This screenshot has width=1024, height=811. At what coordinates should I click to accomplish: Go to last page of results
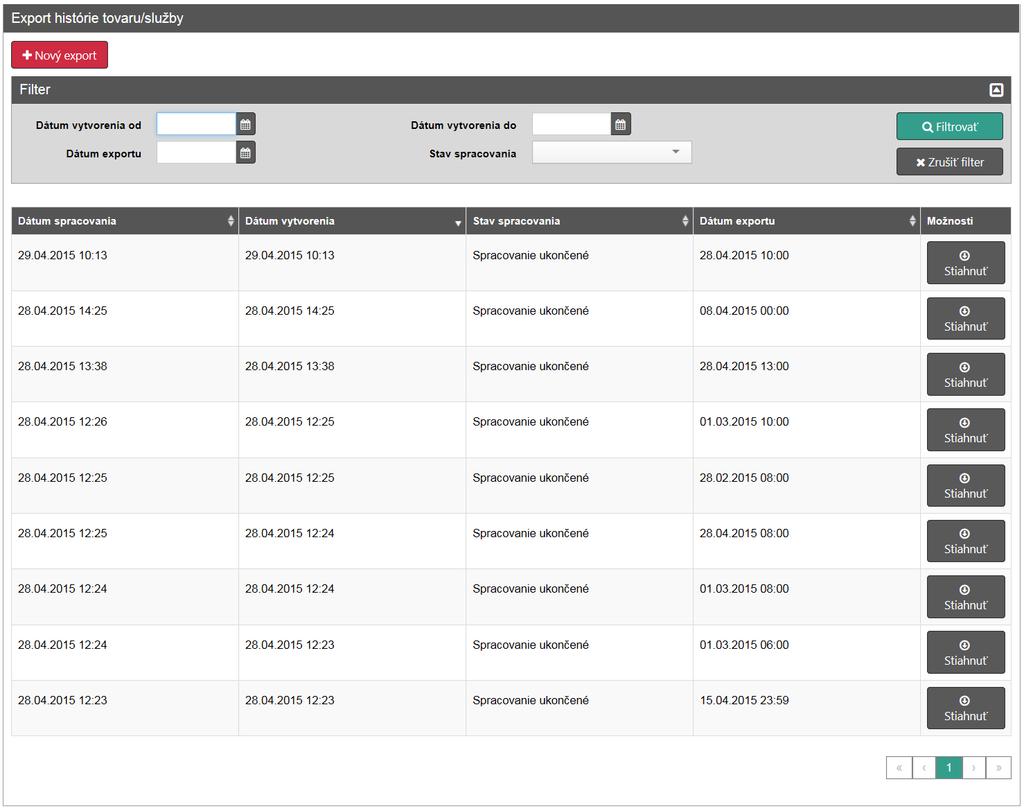(x=999, y=768)
